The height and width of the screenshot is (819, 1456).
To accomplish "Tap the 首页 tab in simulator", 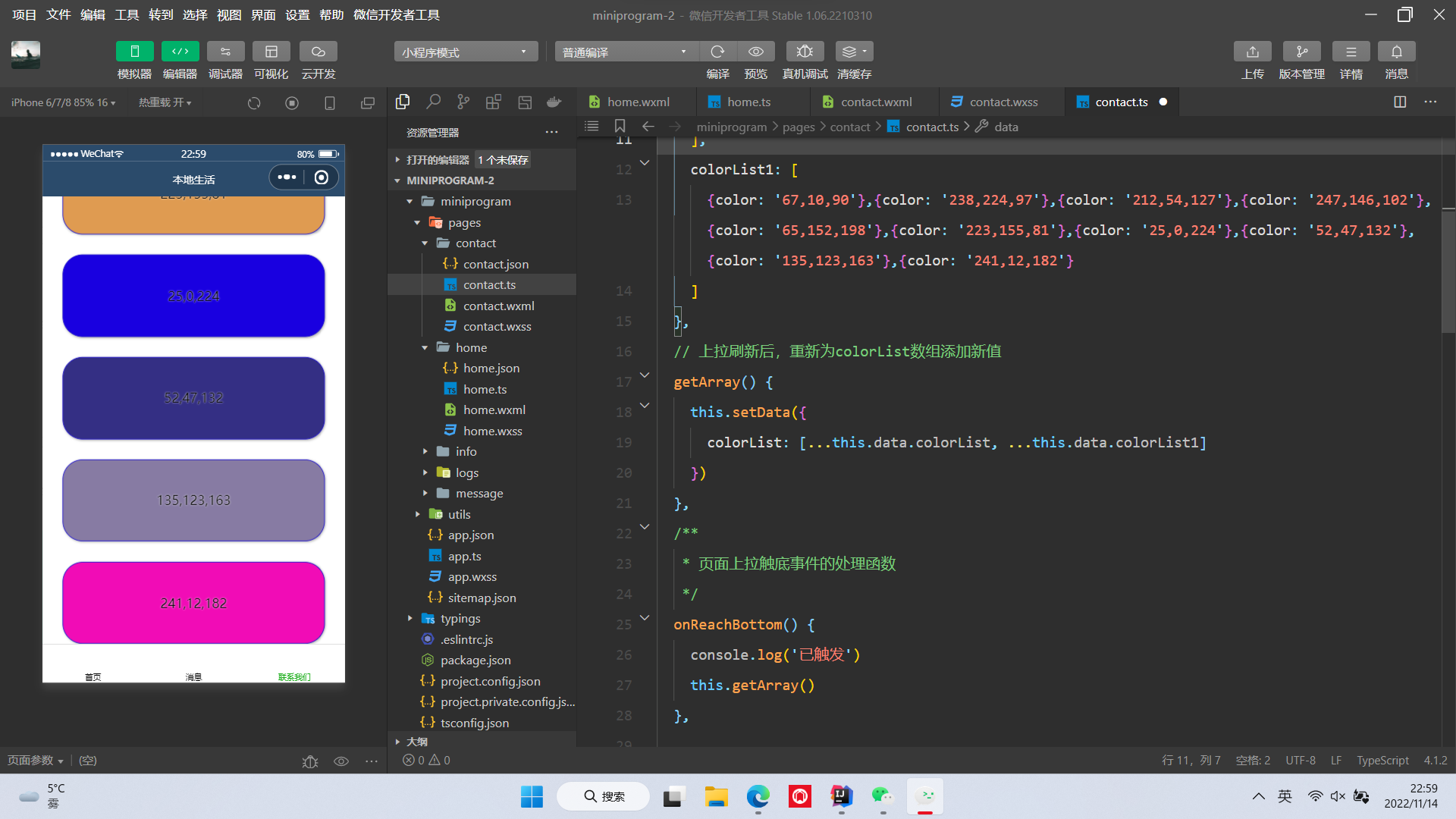I will (x=93, y=675).
